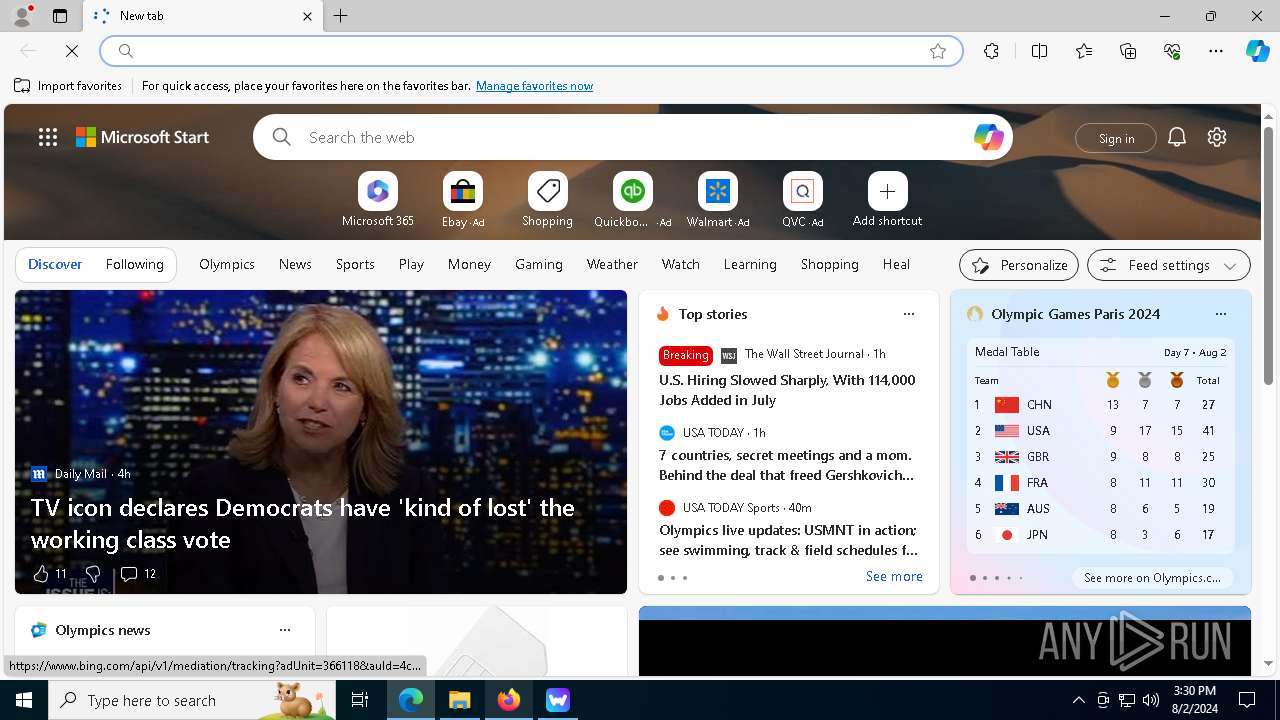Open the Tab actions menu

(60, 16)
